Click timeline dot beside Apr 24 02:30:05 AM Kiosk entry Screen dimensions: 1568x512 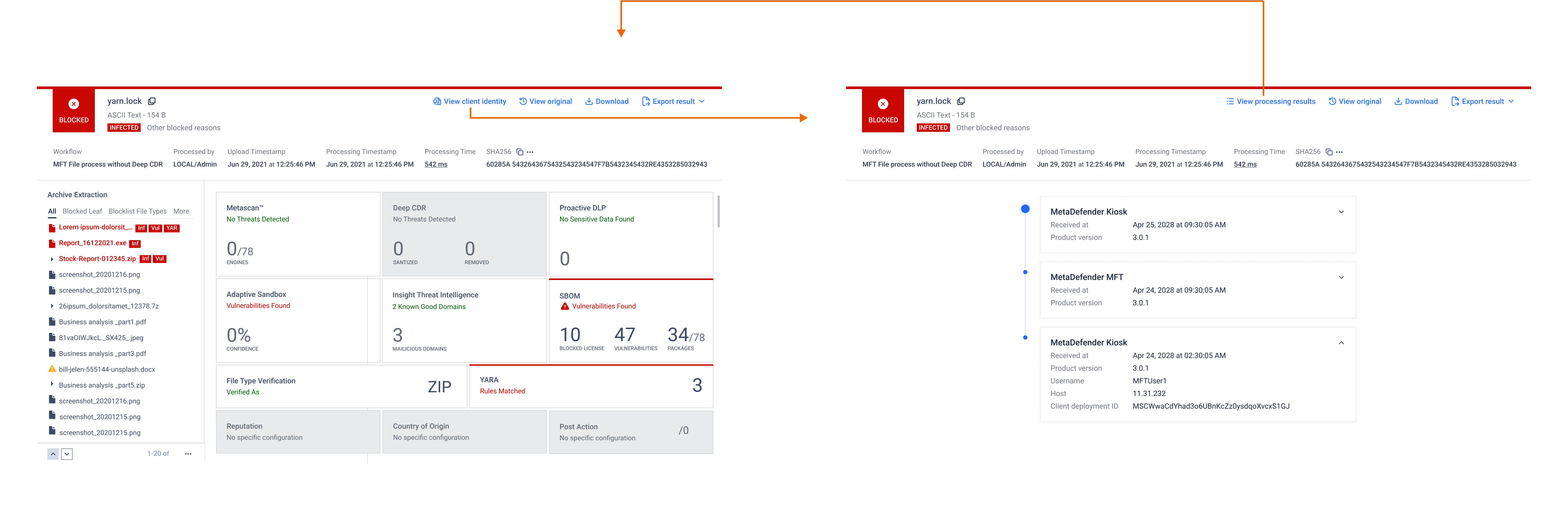point(1025,338)
